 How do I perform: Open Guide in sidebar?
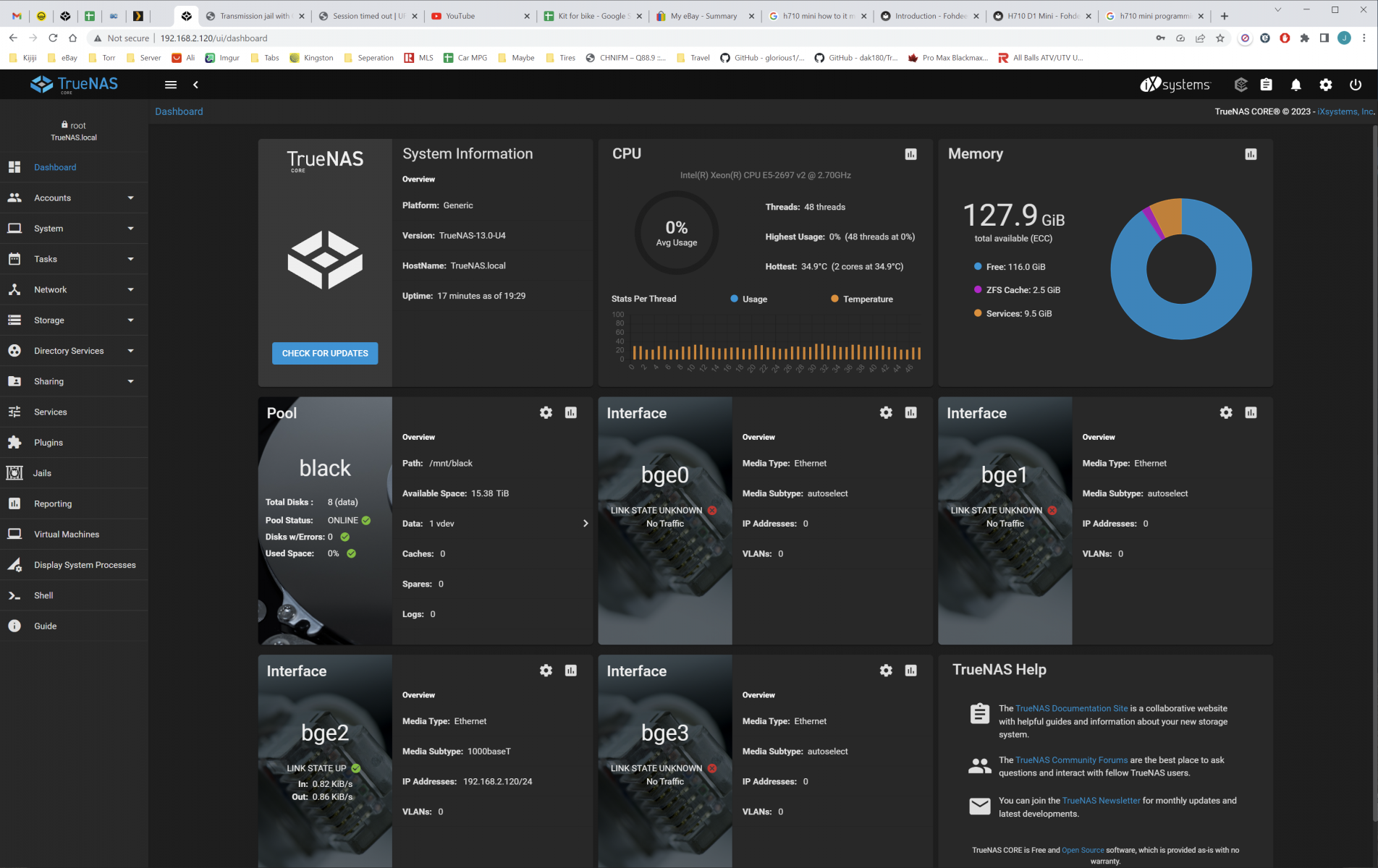point(74,626)
